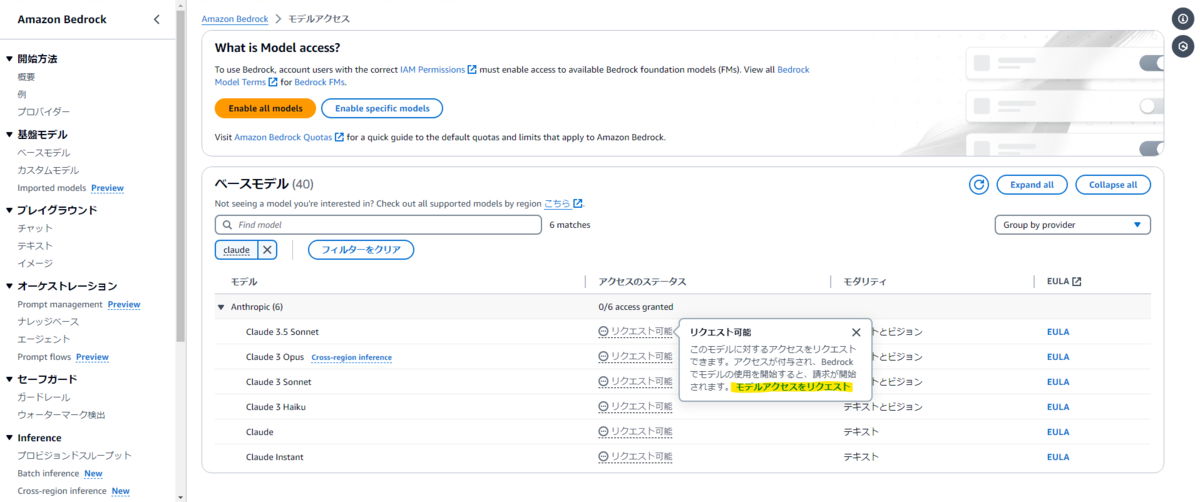Collapse the Inference sidebar section

point(9,438)
